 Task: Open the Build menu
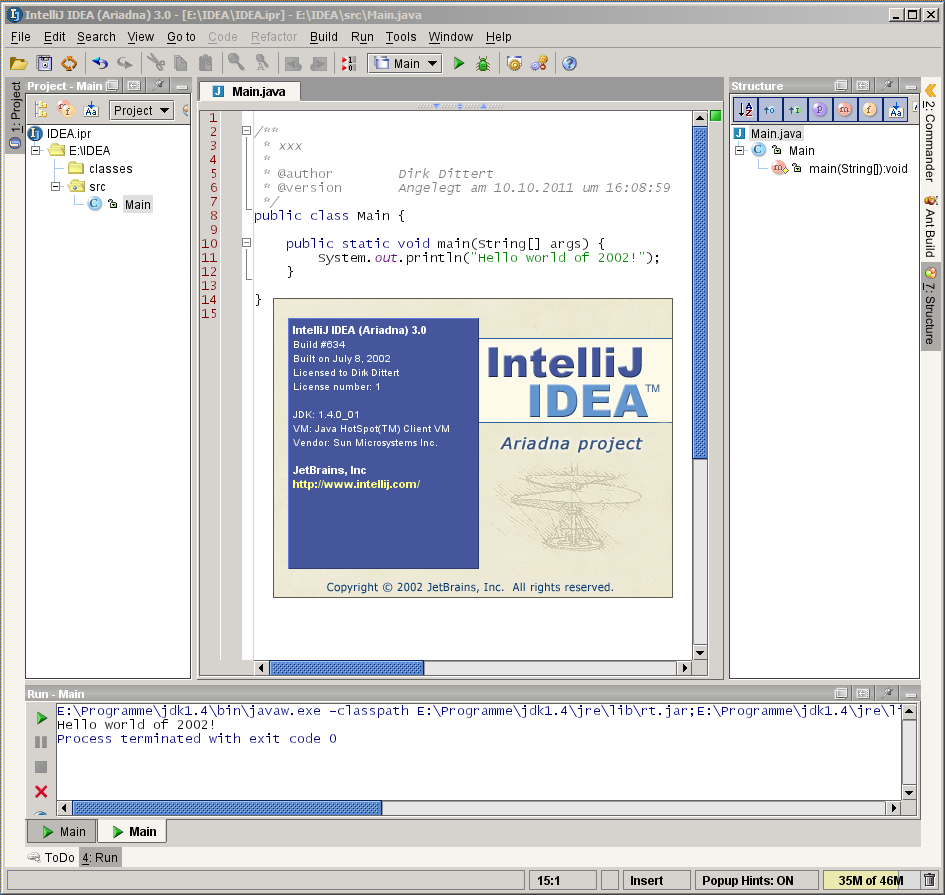pos(324,37)
